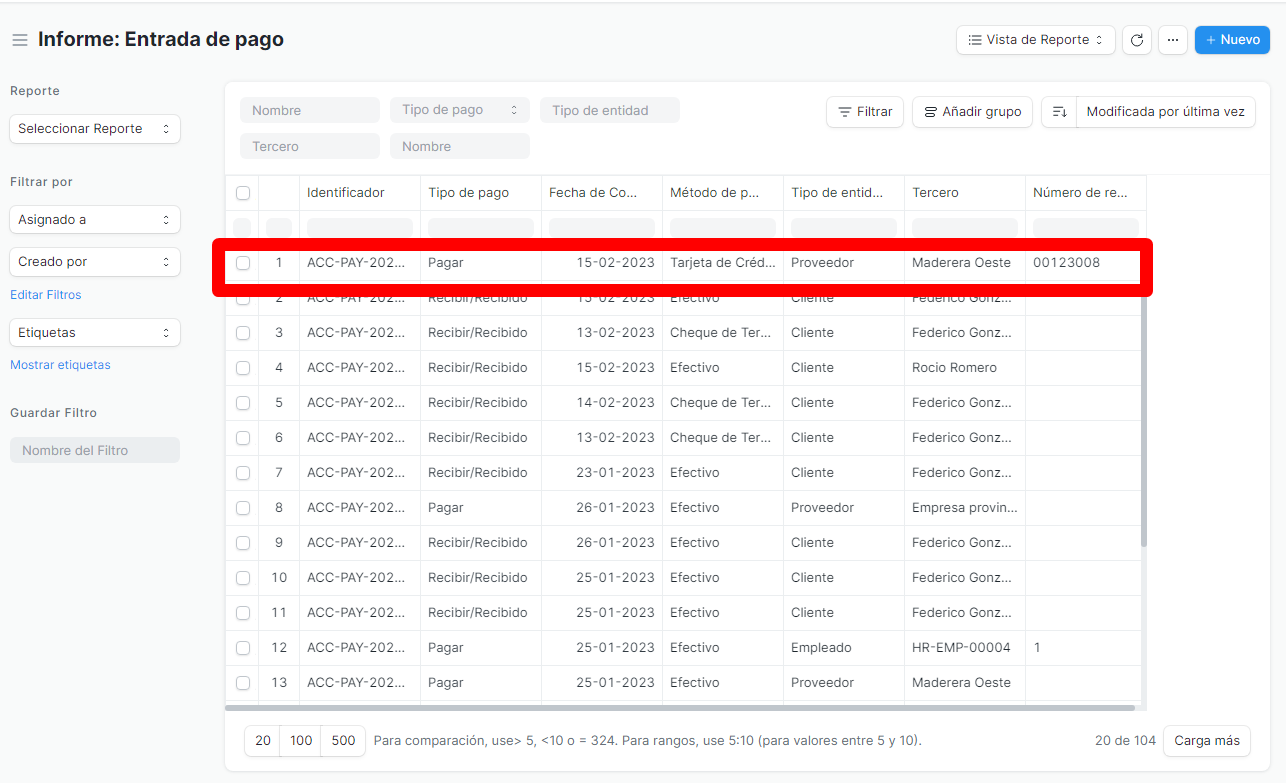Focus the Nombre del Filtro input
Screen dimensions: 1286x783
95,450
